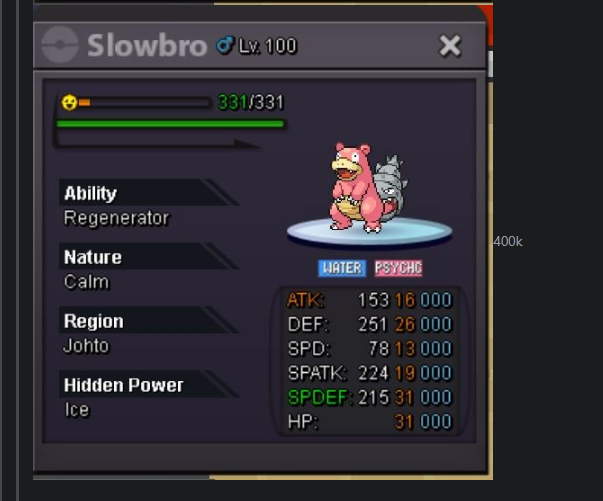Click the Regenerator ability text
Image resolution: width=603 pixels, height=501 pixels.
coord(116,218)
